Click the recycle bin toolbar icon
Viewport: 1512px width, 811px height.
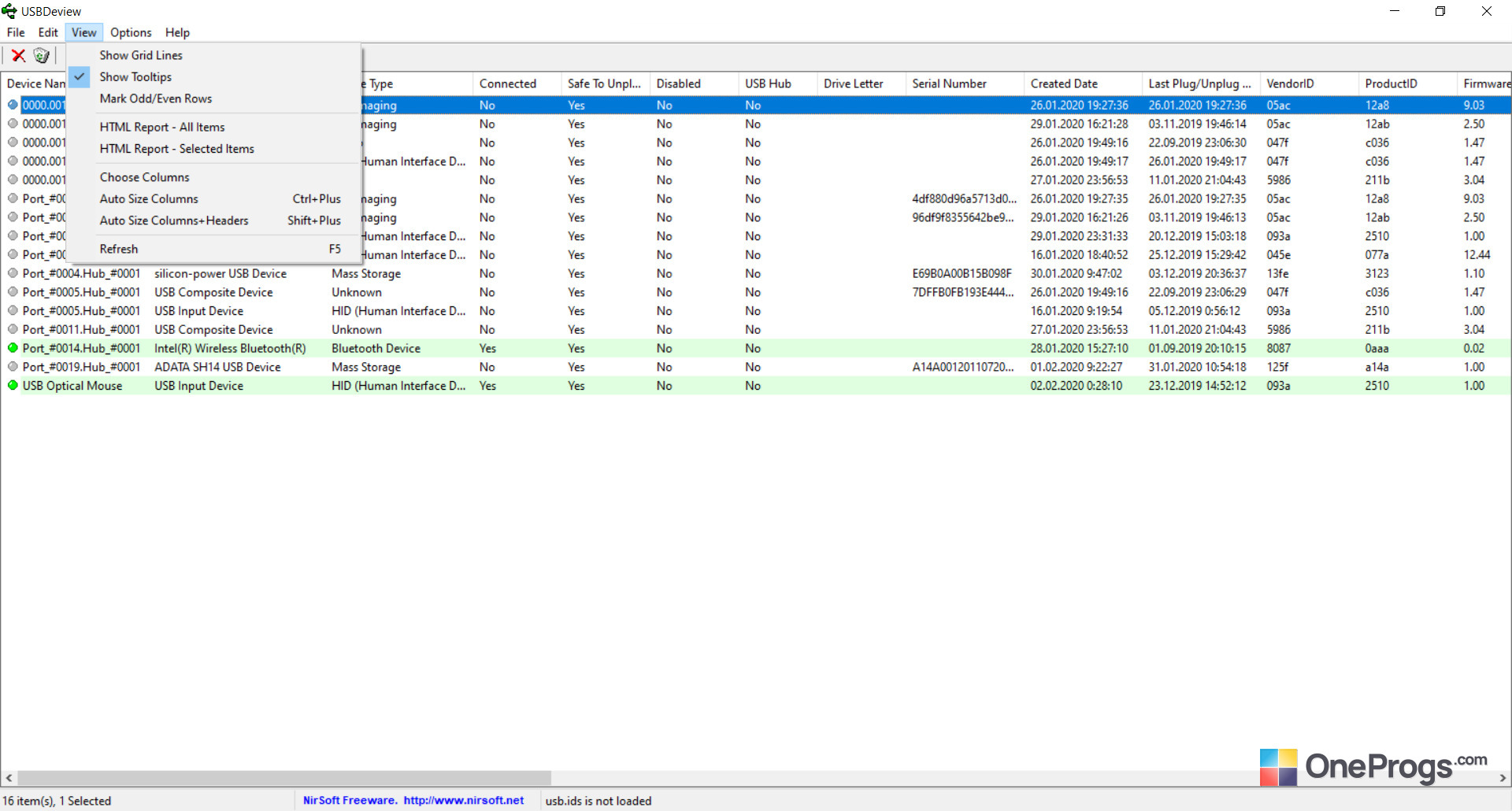41,55
